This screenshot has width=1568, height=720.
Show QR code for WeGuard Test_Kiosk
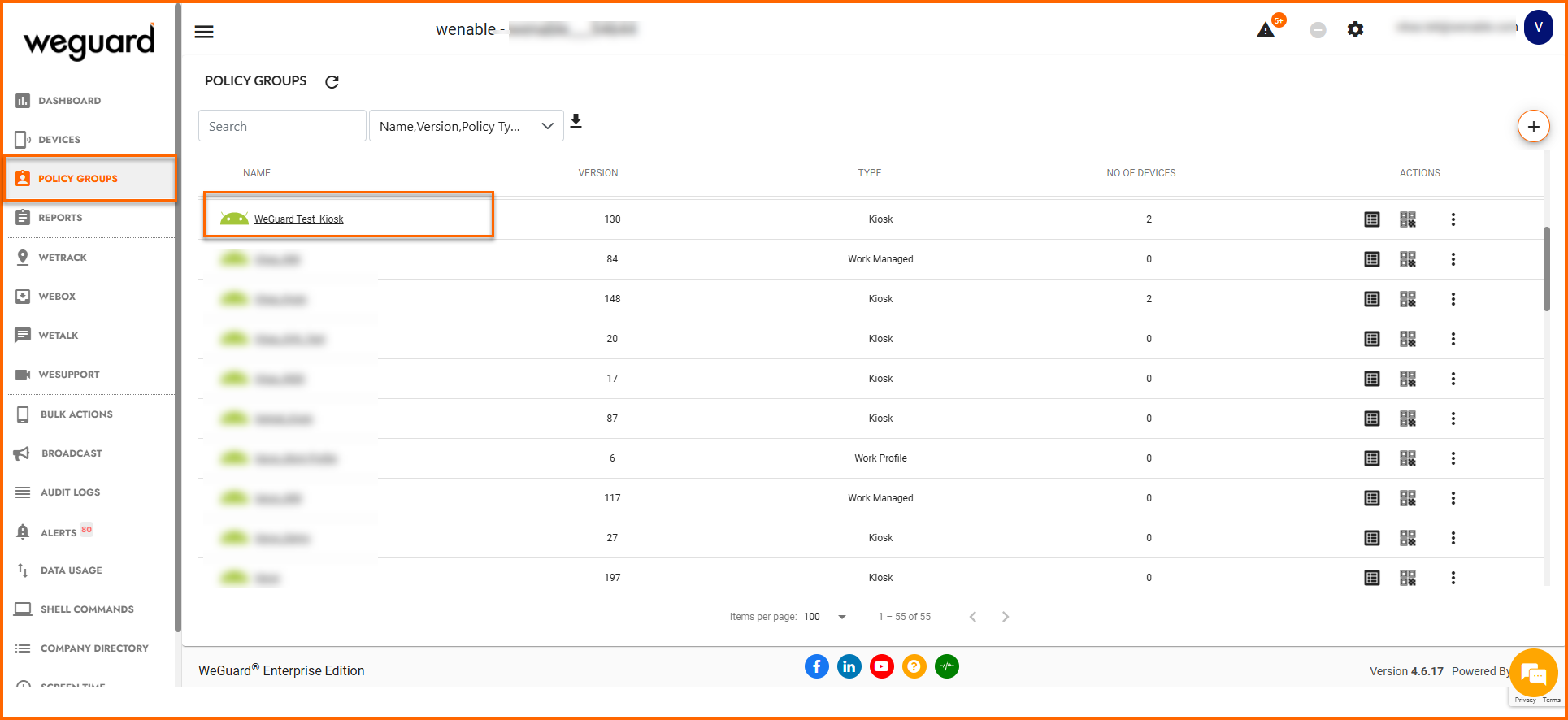[1408, 219]
